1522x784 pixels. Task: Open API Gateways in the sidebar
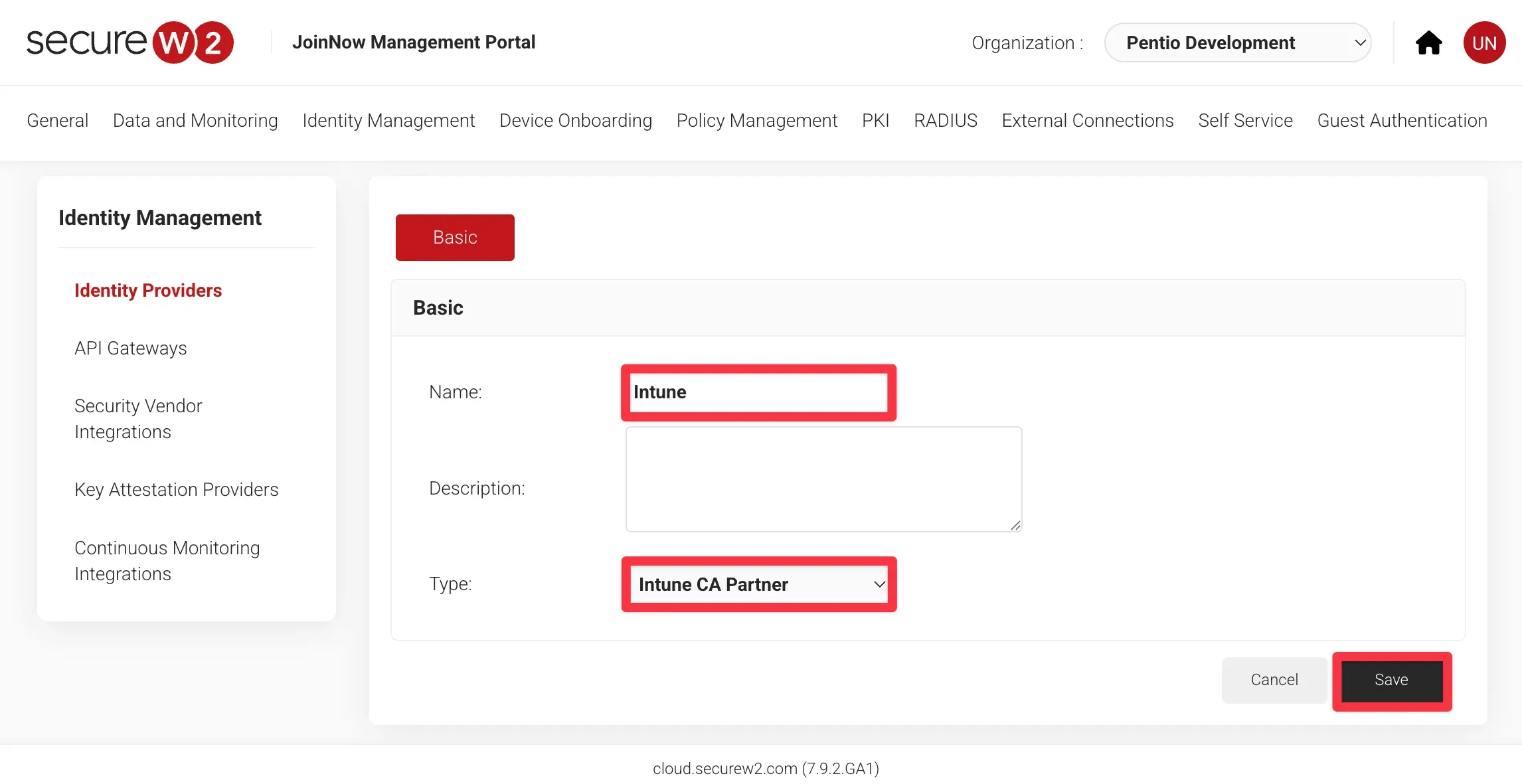click(x=130, y=348)
